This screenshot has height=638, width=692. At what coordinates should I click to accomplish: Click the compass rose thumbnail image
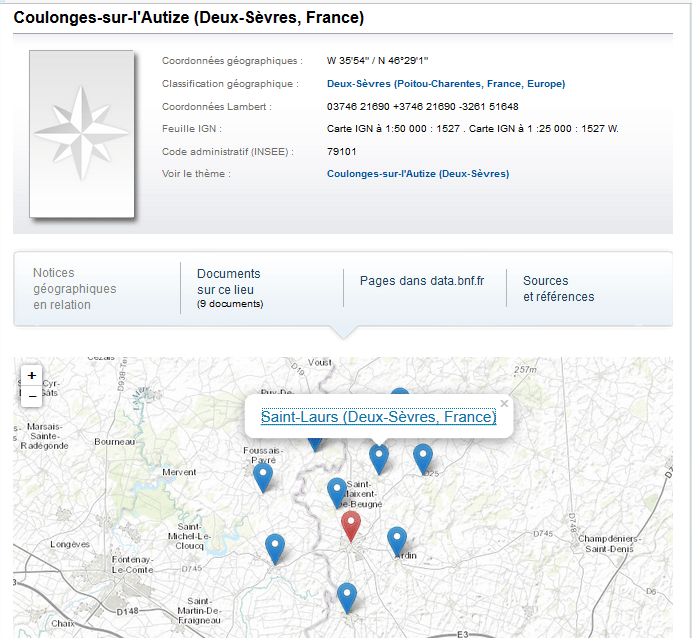(x=82, y=134)
